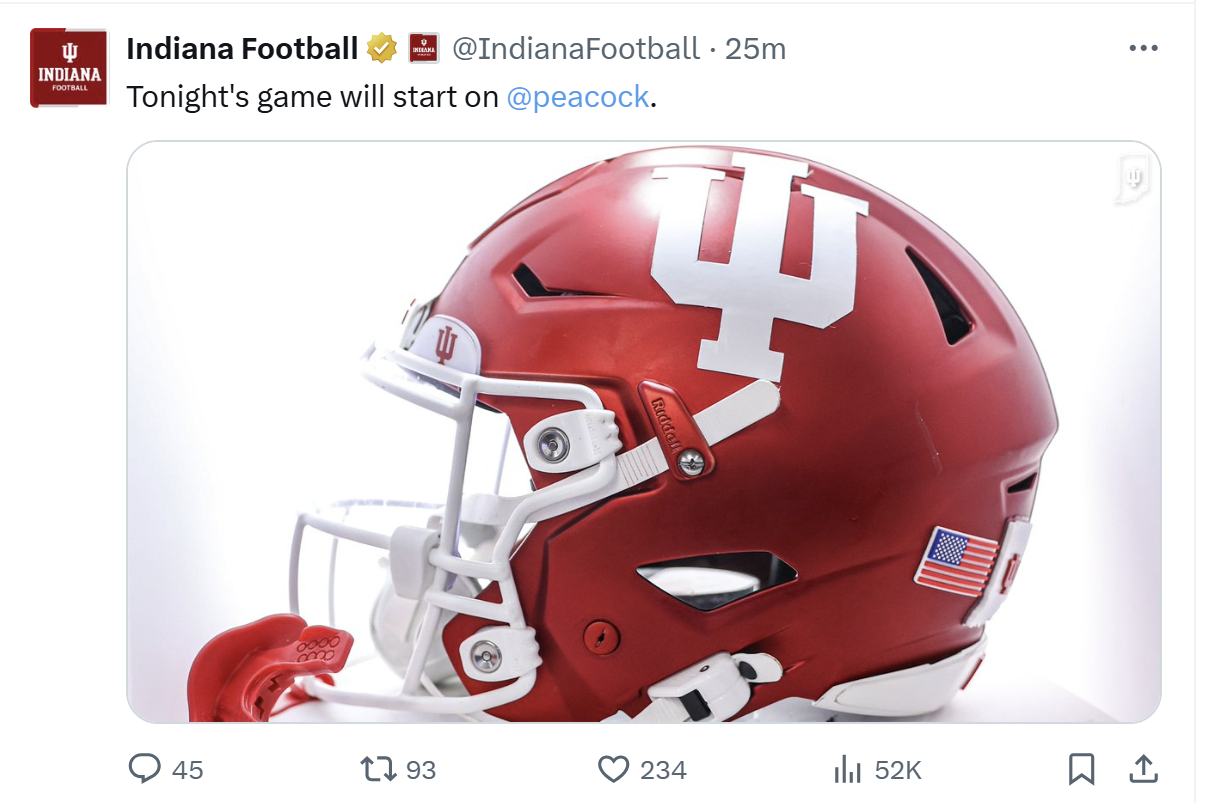The width and height of the screenshot is (1224, 803).
Task: Click the 234 likes count
Action: coord(663,770)
